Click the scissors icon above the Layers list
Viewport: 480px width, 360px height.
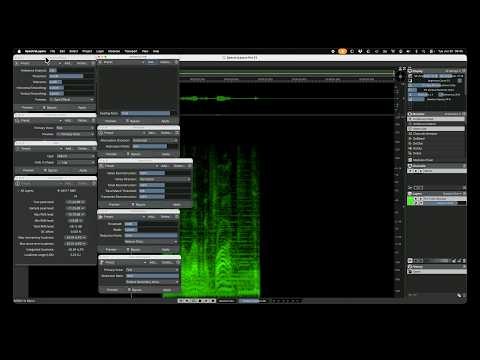point(410,188)
